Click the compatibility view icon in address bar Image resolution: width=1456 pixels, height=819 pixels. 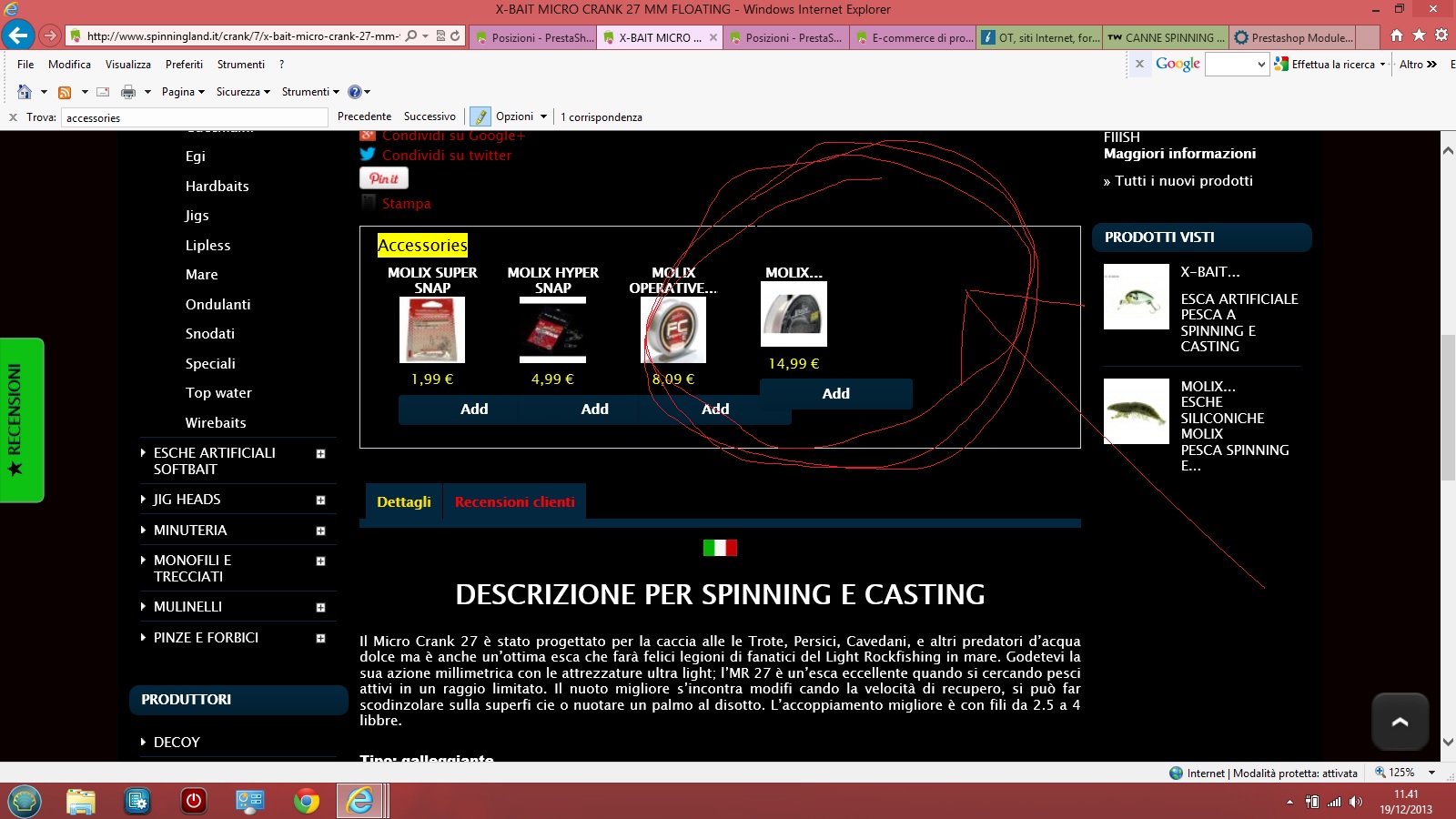(x=440, y=36)
